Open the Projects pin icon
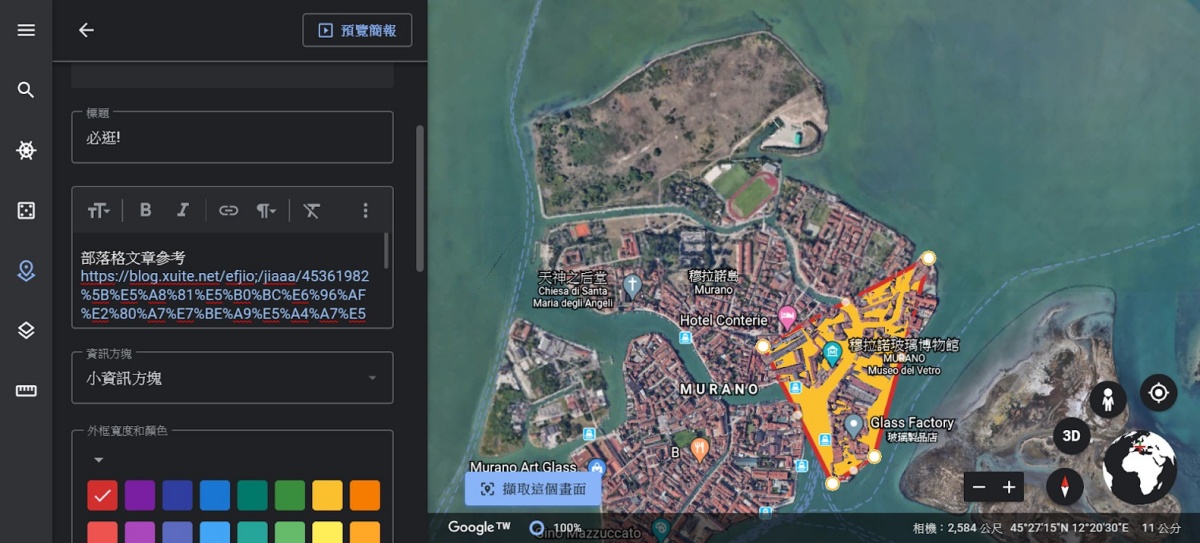Viewport: 1200px width, 543px height. pyautogui.click(x=26, y=270)
